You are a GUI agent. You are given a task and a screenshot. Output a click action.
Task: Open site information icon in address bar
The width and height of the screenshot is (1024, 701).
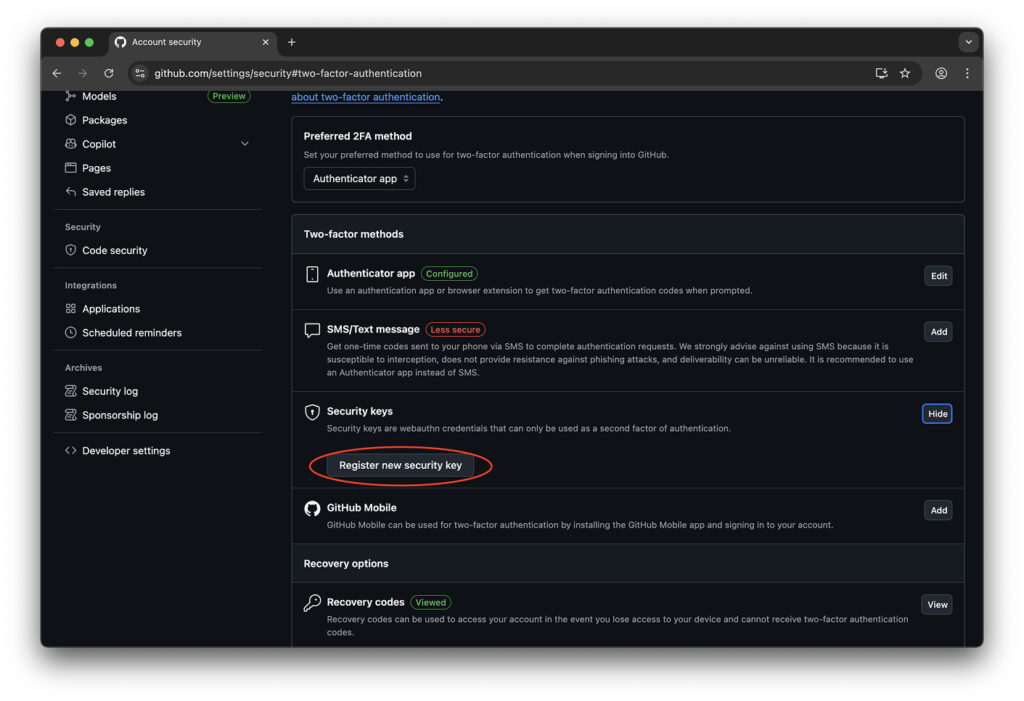140,73
